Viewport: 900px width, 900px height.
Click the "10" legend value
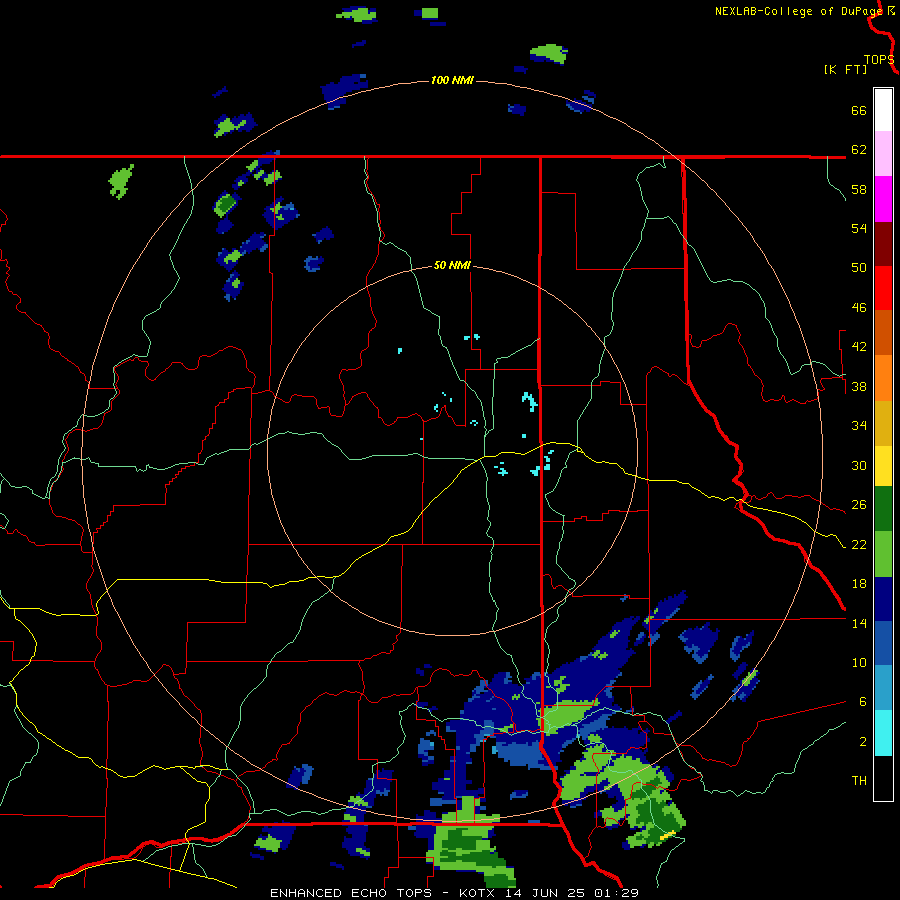tap(859, 662)
